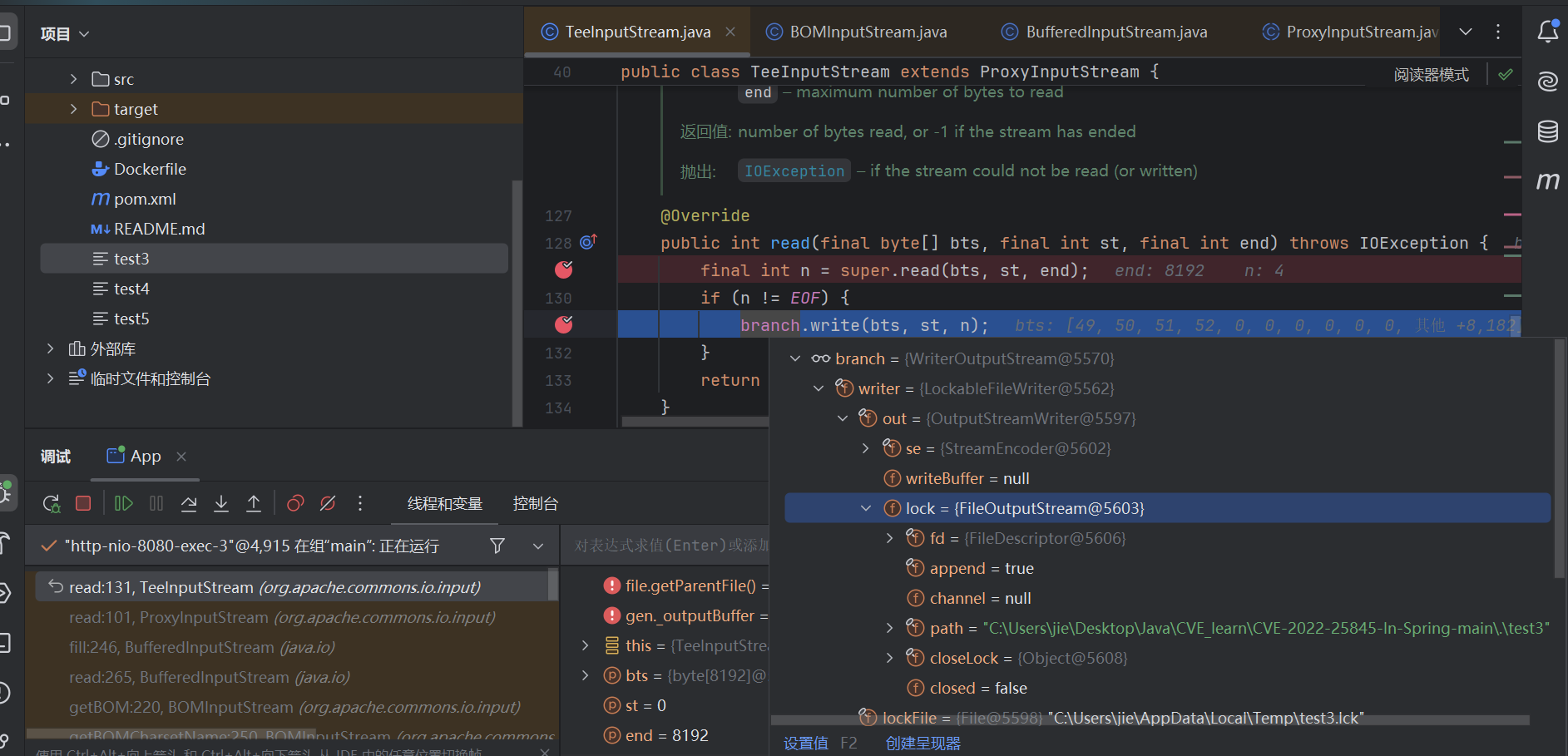Toggle breakpoint on branch.write line

(x=564, y=324)
